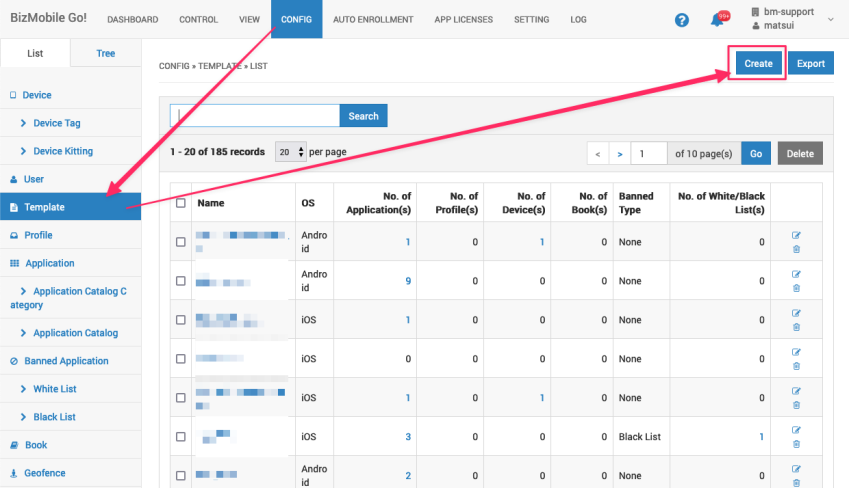This screenshot has width=849, height=488.
Task: Switch to the Tree tab
Action: click(105, 53)
